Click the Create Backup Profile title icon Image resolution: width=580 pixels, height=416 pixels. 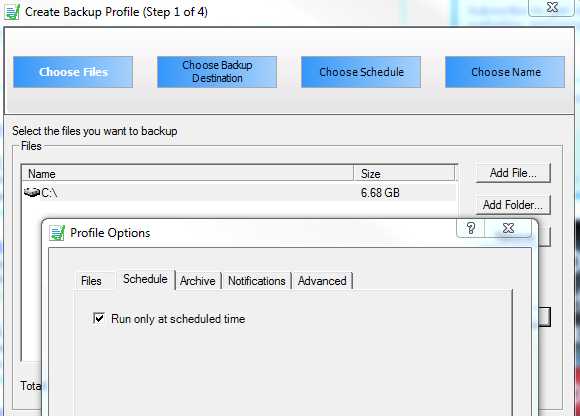coord(12,12)
